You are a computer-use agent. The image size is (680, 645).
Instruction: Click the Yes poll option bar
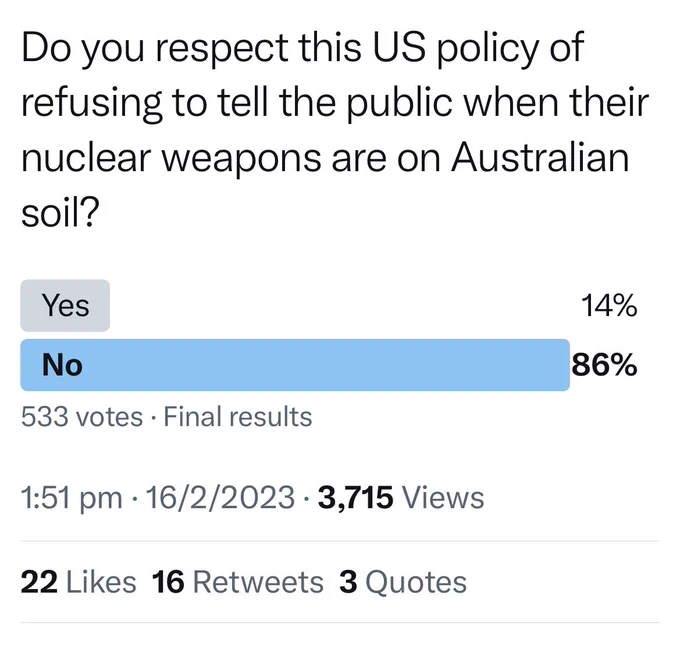click(65, 305)
